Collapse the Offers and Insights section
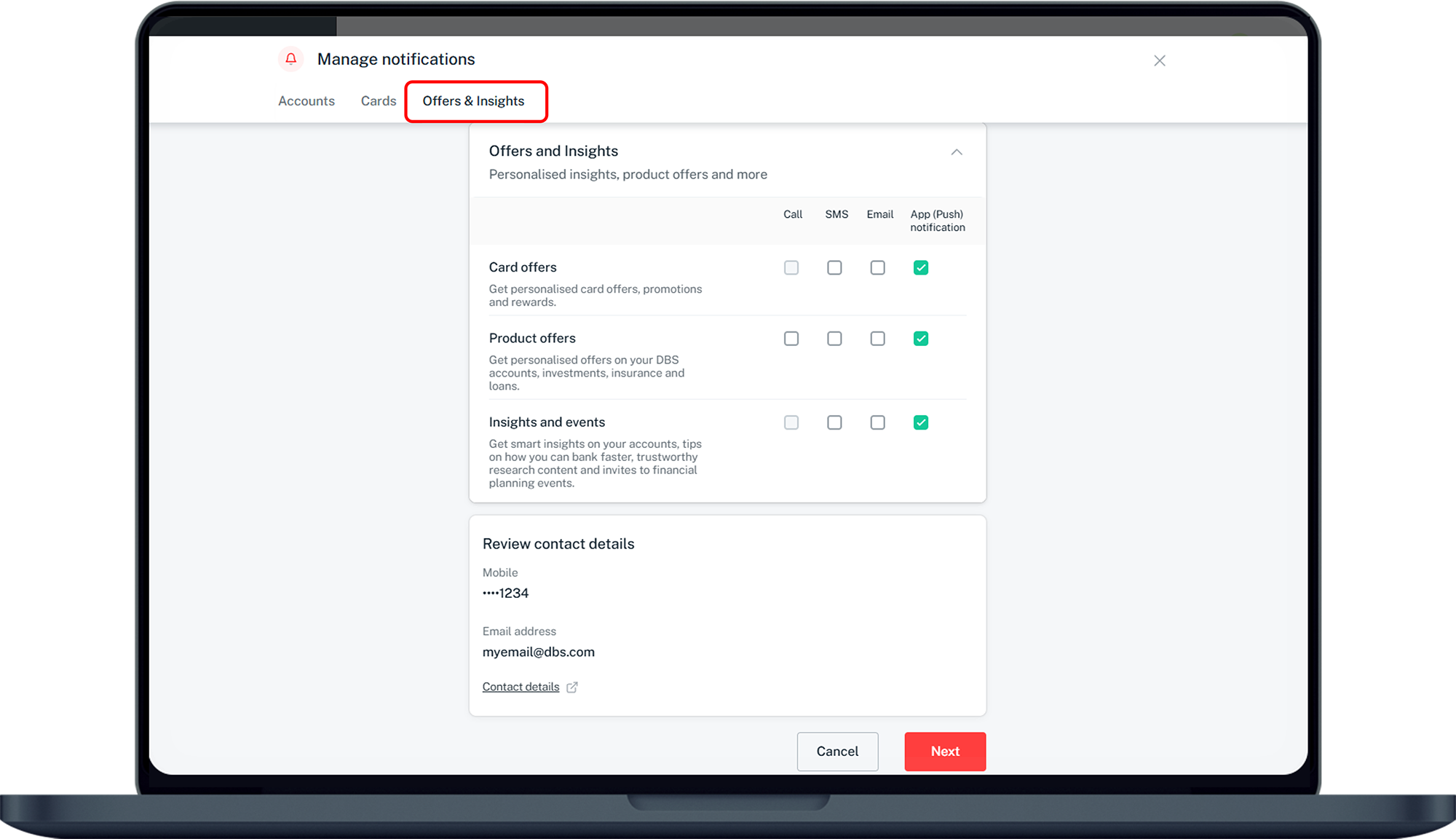 click(957, 151)
